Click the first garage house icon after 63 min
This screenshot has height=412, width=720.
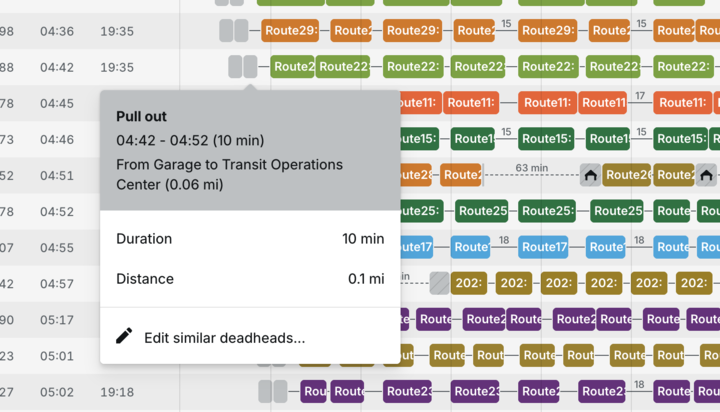tap(591, 175)
